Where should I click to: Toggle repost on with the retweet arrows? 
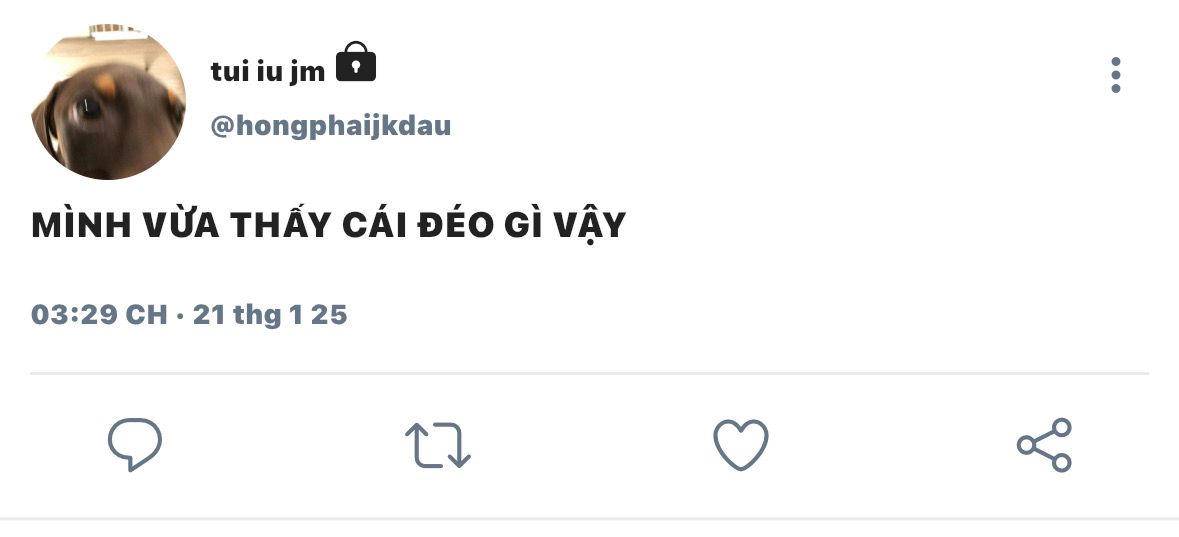pos(438,444)
